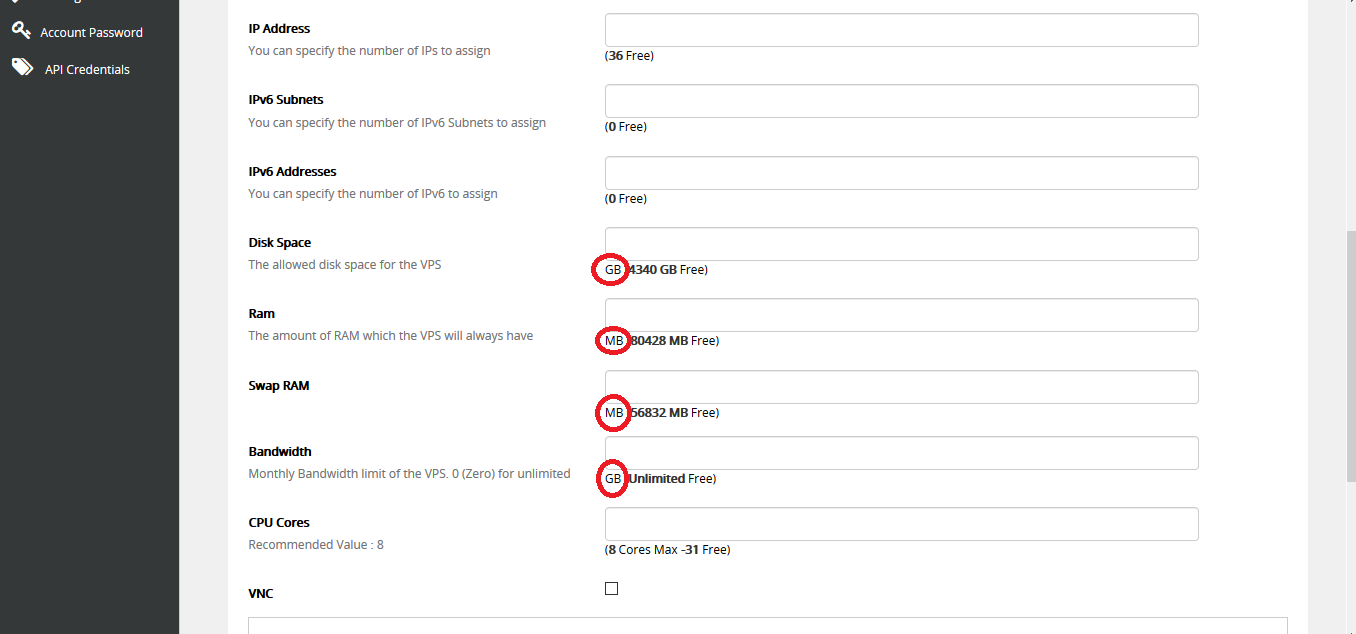The image size is (1356, 634).
Task: Click the VNC field label
Action: (261, 594)
